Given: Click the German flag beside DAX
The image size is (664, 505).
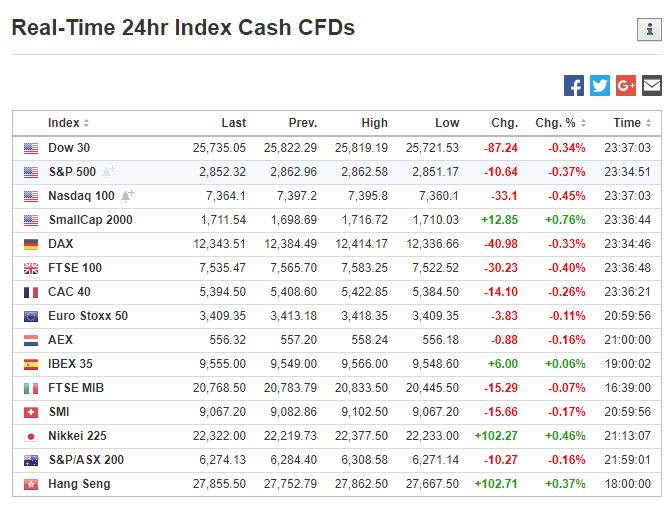Looking at the screenshot, I should 31,244.
